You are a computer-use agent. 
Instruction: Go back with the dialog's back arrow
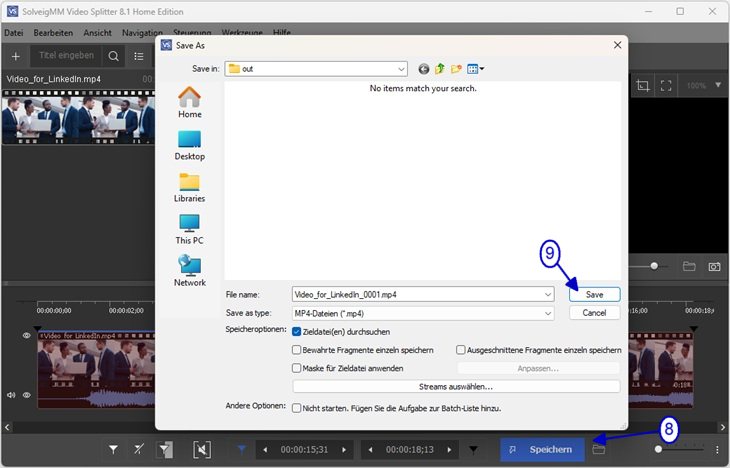423,69
